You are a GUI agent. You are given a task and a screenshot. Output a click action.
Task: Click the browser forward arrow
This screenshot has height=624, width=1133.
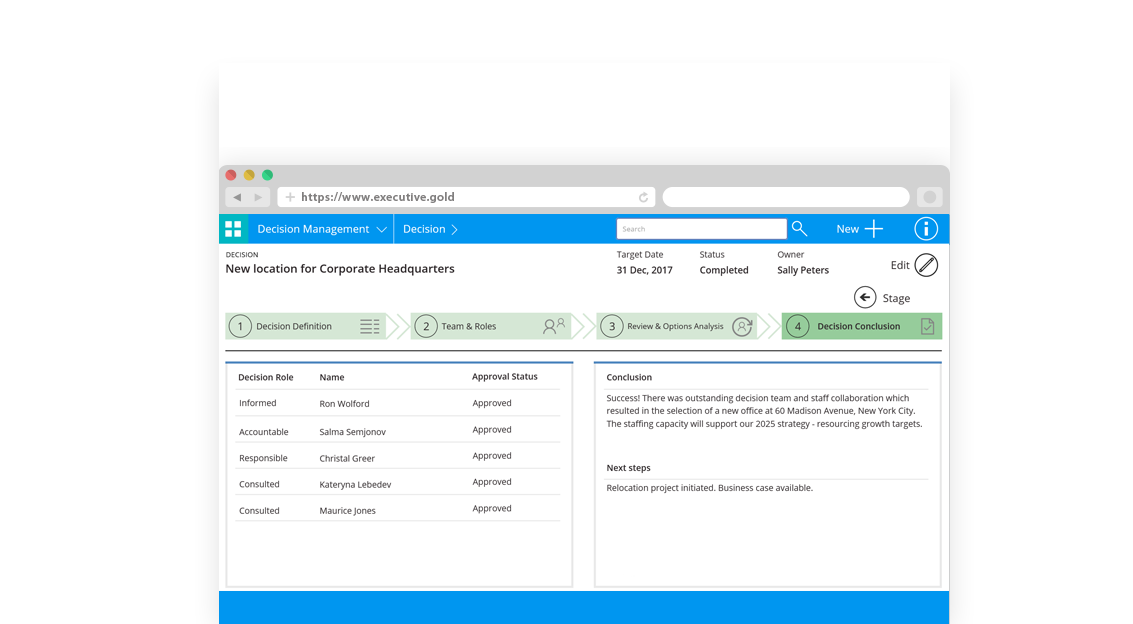click(x=258, y=198)
